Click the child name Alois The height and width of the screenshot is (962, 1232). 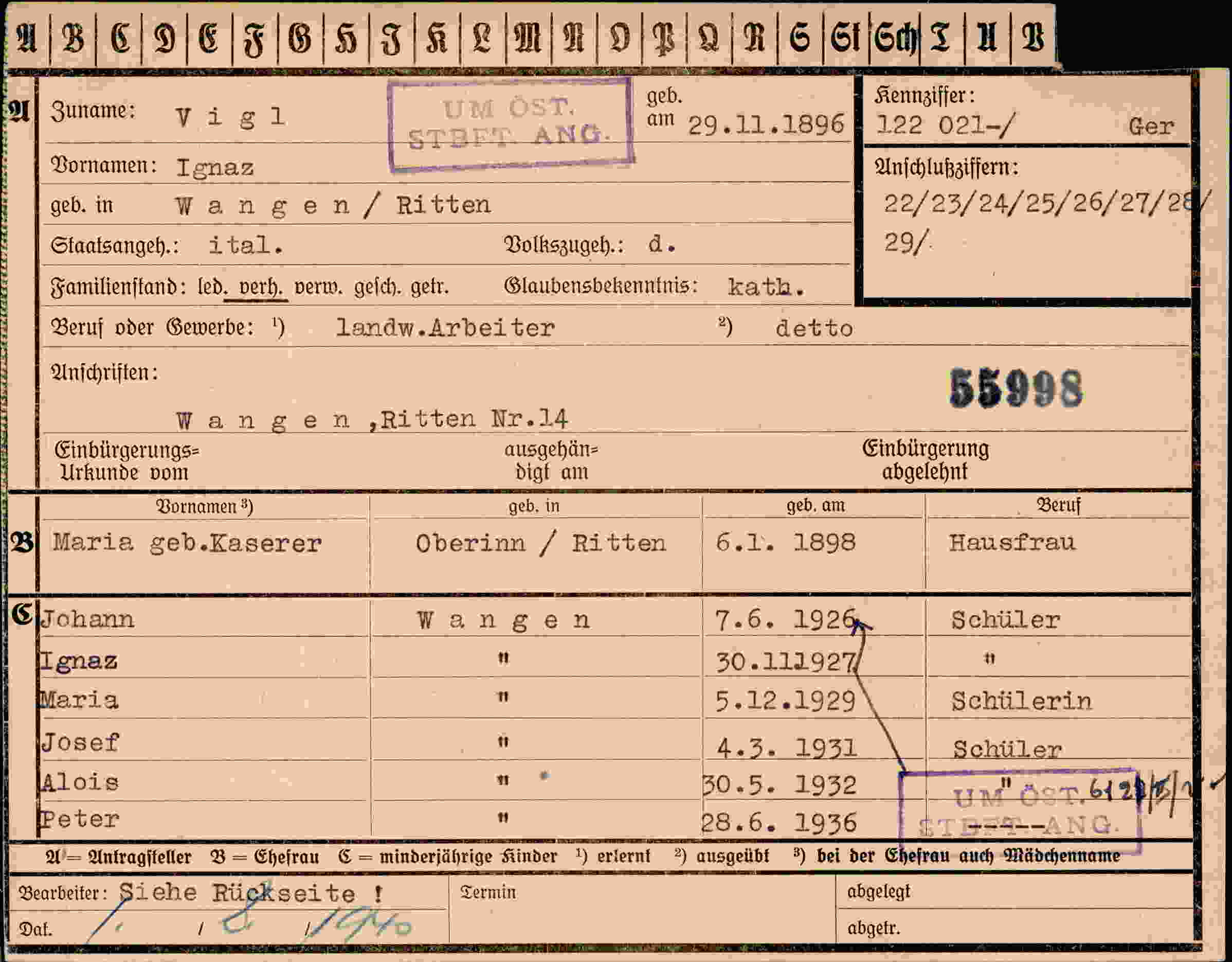(x=80, y=782)
